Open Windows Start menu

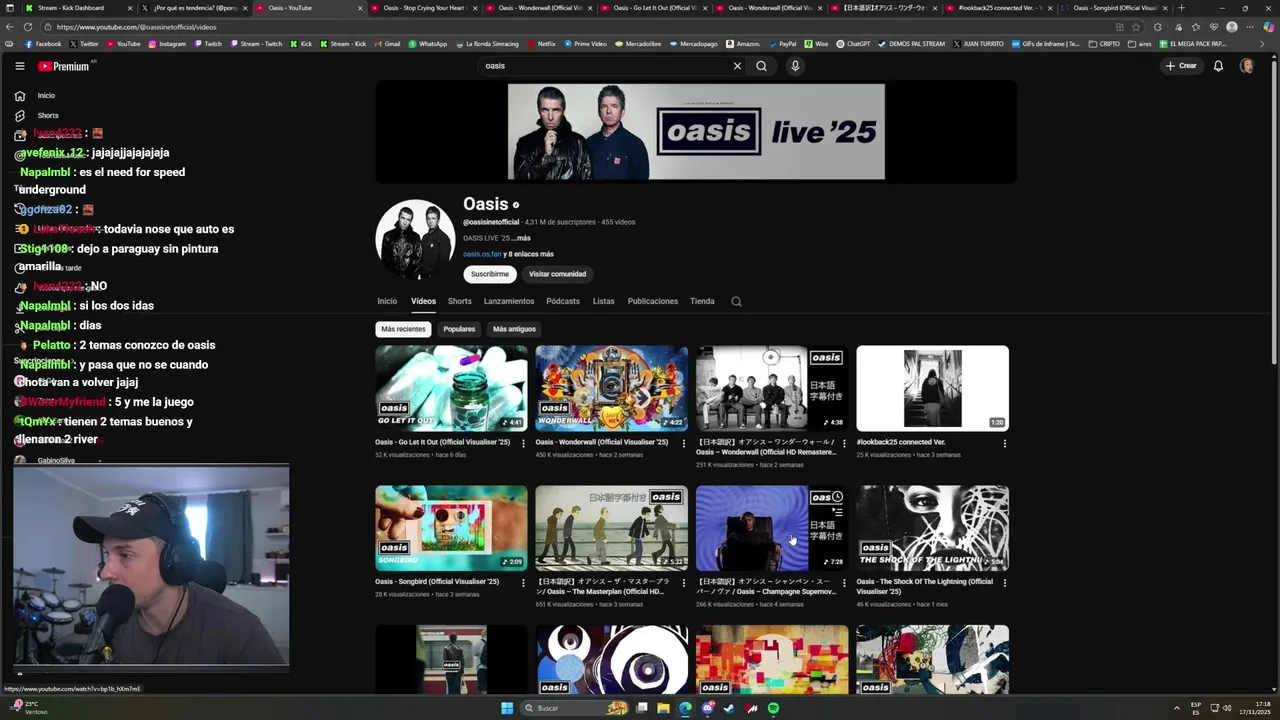(x=507, y=708)
